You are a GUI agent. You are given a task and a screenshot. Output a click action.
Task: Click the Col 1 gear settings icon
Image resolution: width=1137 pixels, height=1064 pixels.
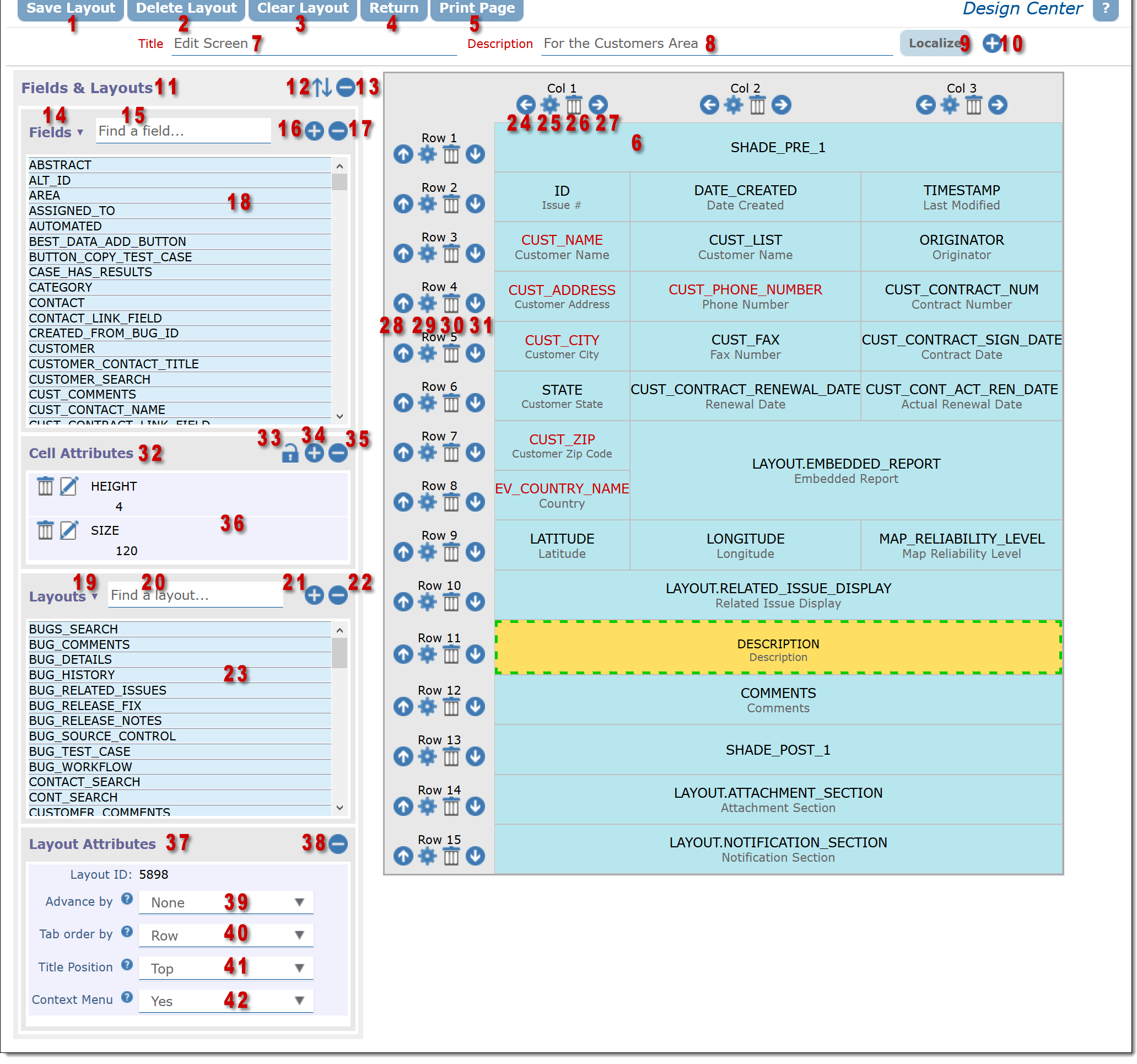point(549,105)
